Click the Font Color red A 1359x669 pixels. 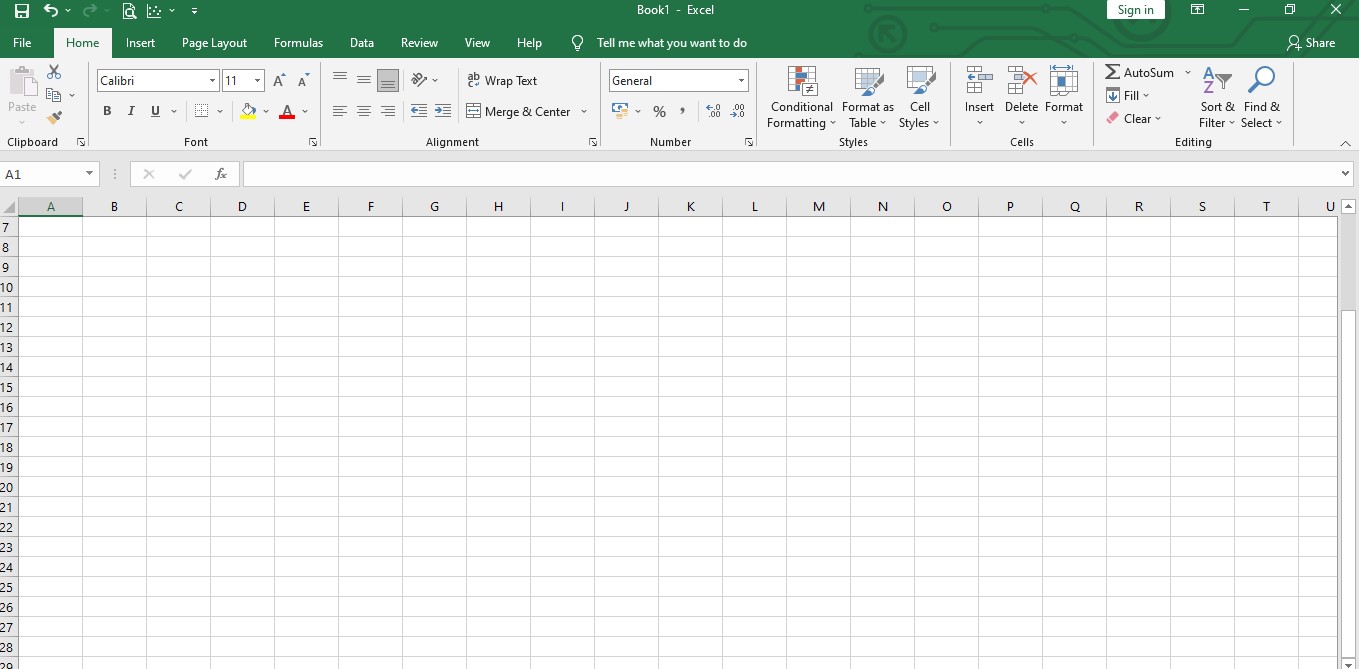click(287, 111)
